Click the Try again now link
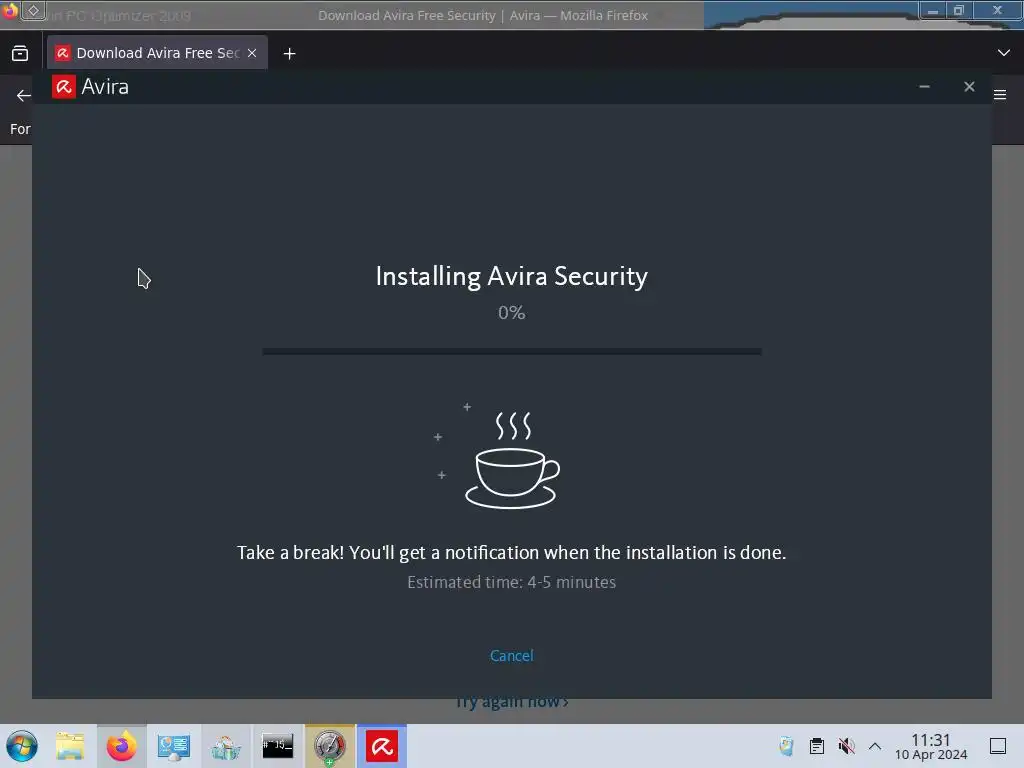This screenshot has height=768, width=1024. coord(512,703)
